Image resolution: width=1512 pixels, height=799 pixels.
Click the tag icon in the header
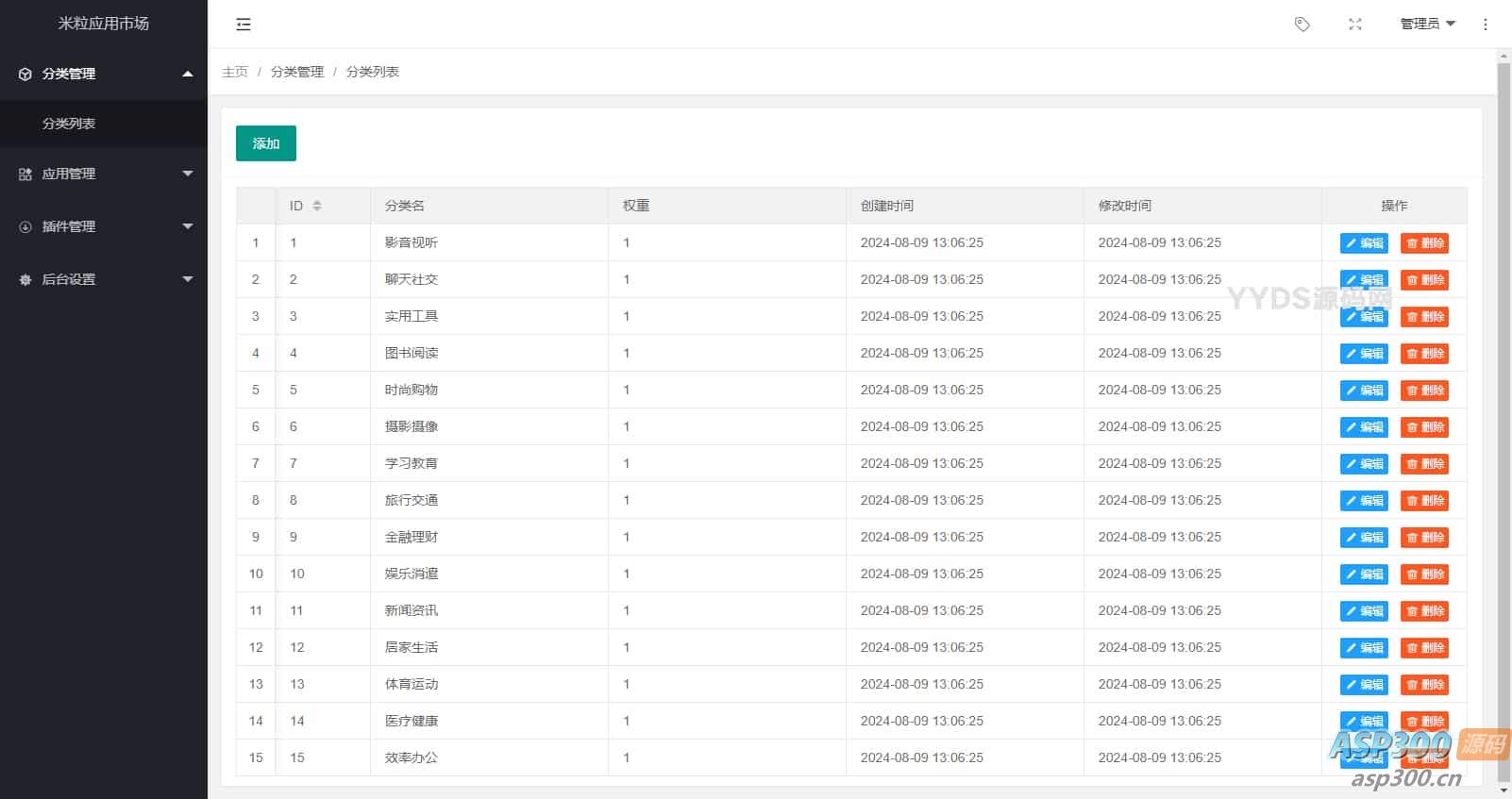[1302, 25]
